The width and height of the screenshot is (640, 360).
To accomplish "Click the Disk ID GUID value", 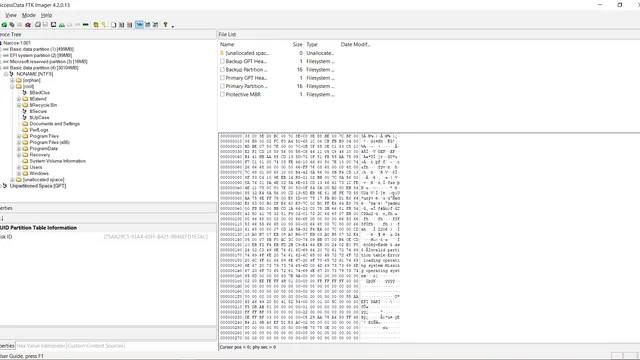I will (x=156, y=237).
